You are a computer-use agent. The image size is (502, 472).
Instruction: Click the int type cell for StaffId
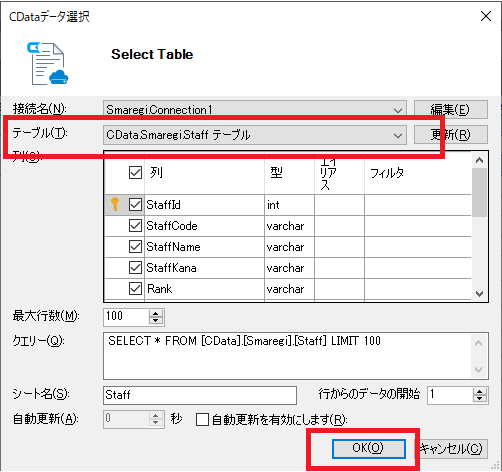(289, 205)
